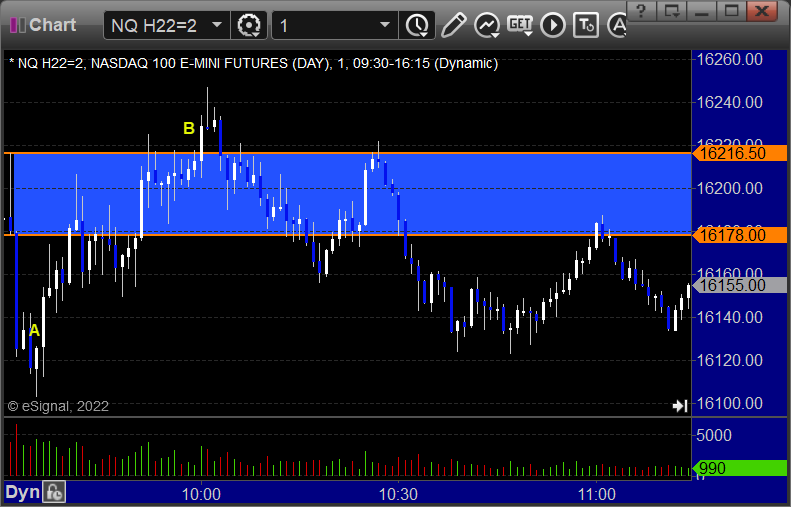Click the 10:00 time axis label
Image resolution: width=791 pixels, height=507 pixels.
[x=201, y=494]
